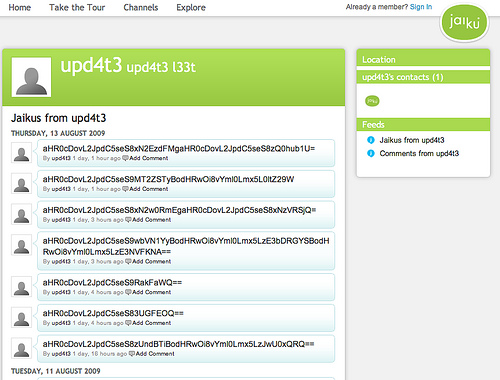Click the upd4t3 profile name heading
Screen dimensions: 500x380
(91, 65)
